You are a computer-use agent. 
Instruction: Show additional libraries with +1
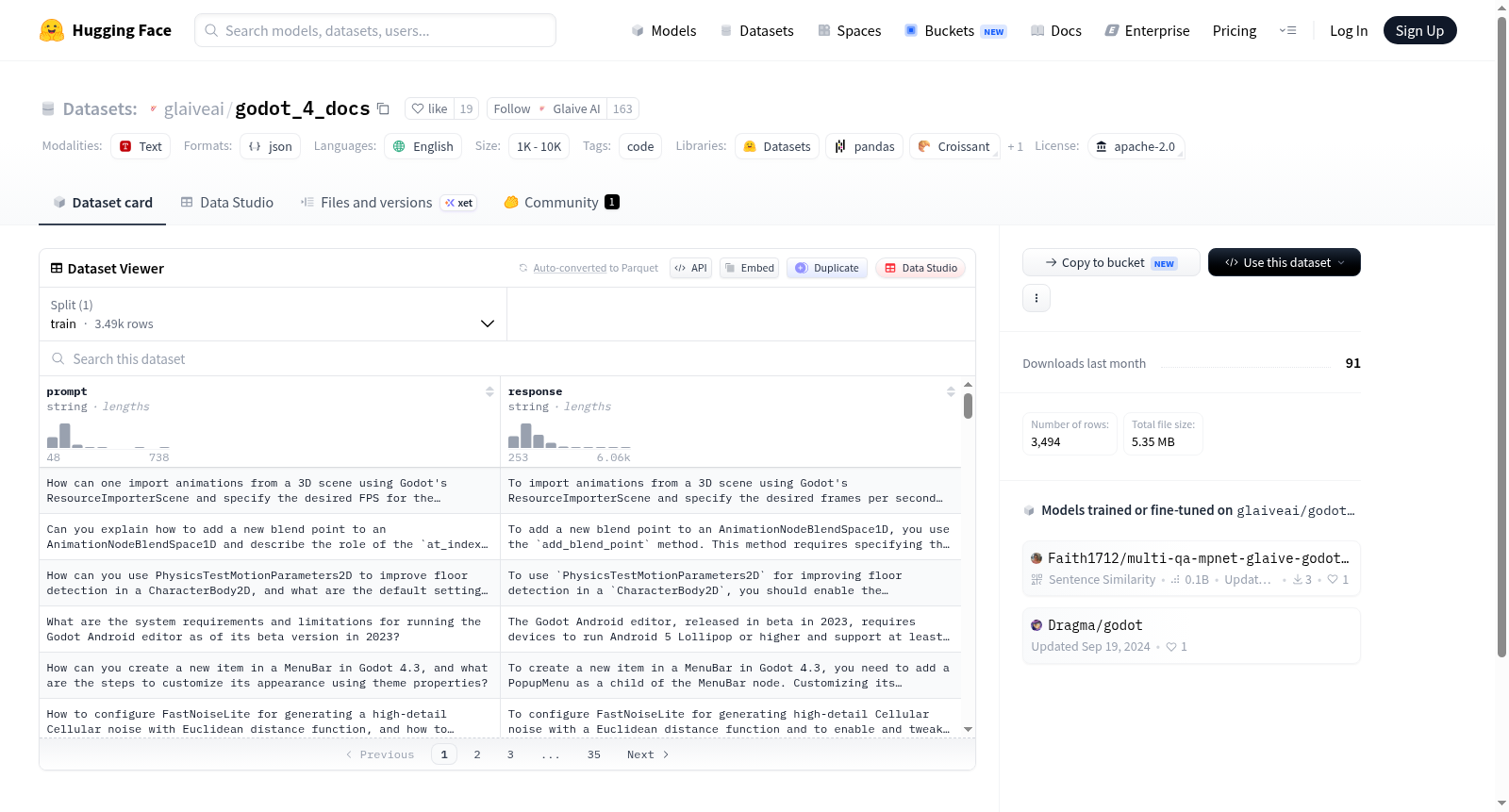[x=1016, y=146]
